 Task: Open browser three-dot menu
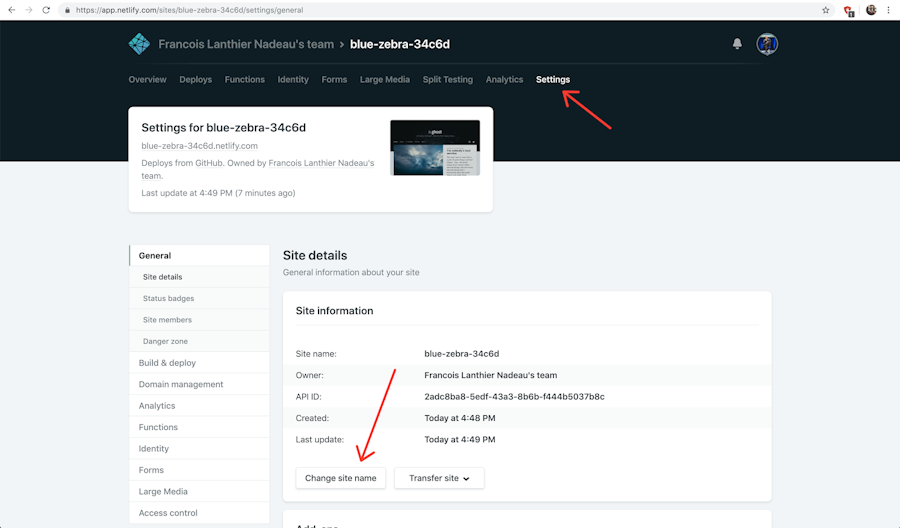coord(889,10)
